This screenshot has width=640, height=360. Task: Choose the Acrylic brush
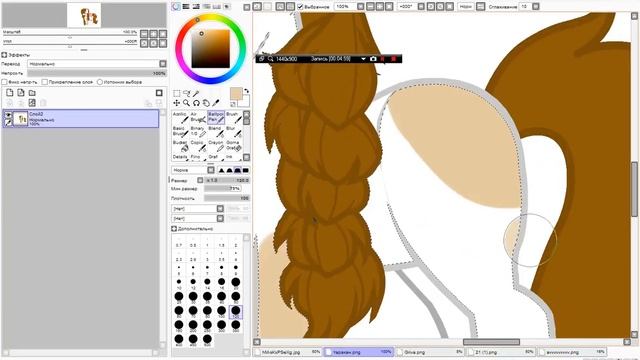point(180,118)
